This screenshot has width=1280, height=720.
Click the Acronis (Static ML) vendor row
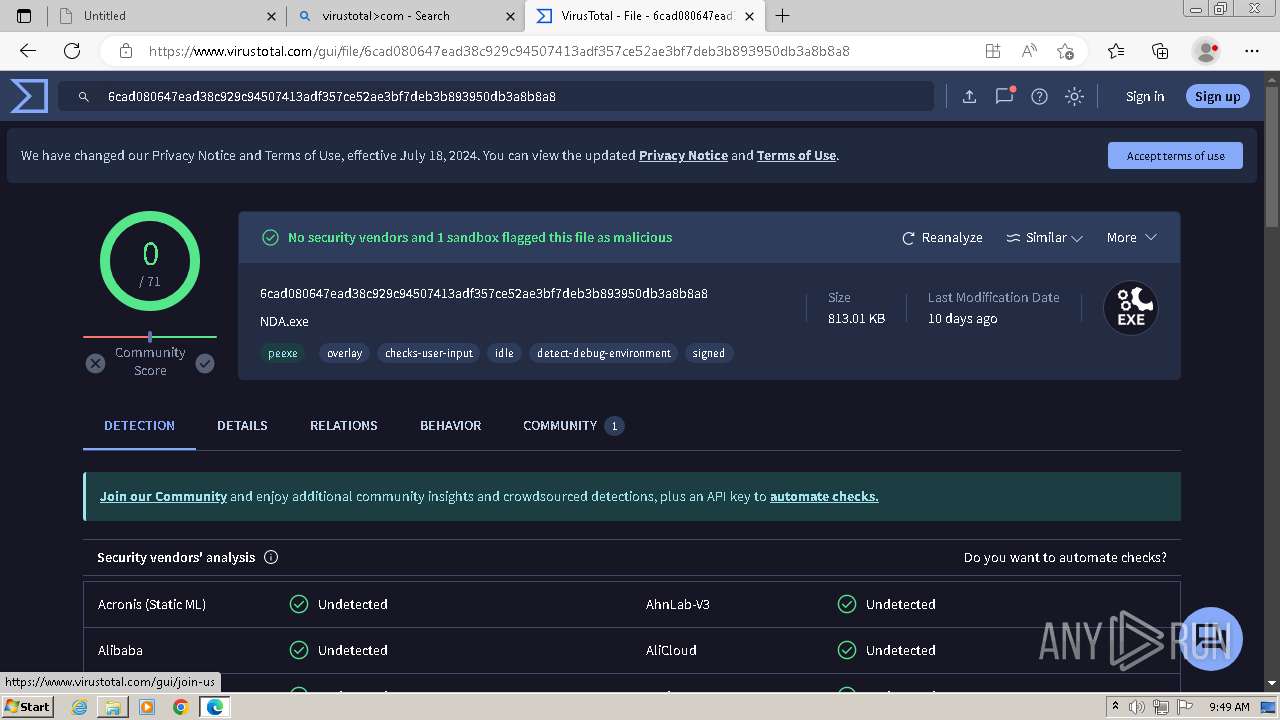pyautogui.click(x=357, y=604)
